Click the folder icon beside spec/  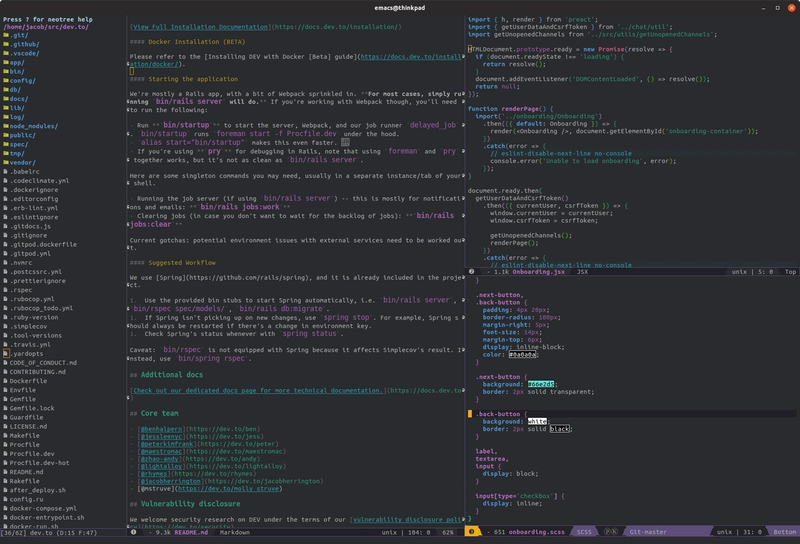click(x=6, y=144)
